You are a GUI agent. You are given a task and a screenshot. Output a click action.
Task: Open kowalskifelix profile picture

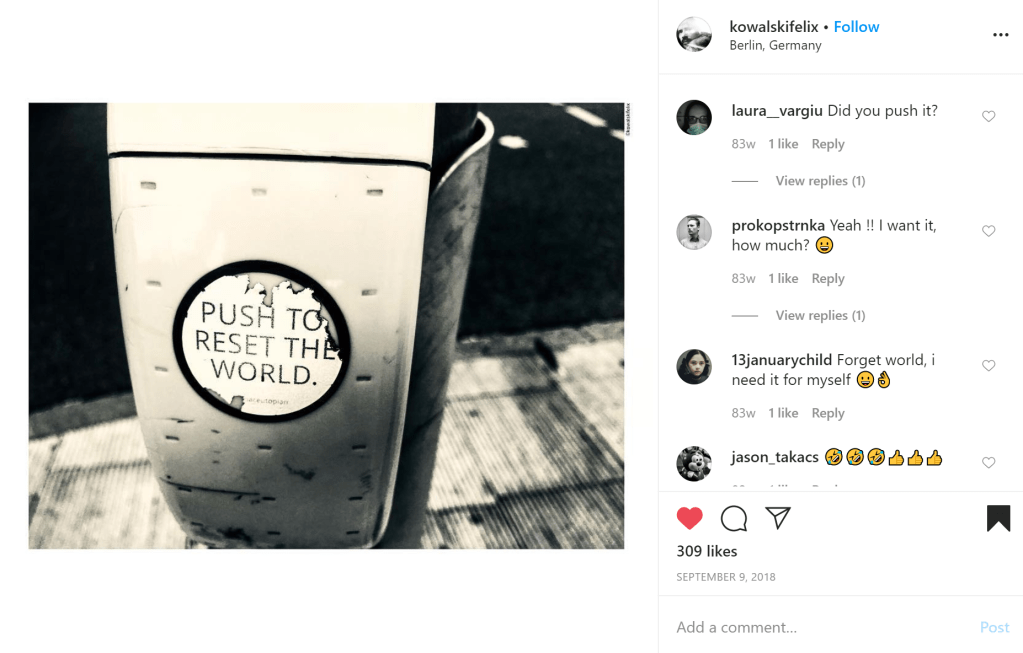(694, 35)
